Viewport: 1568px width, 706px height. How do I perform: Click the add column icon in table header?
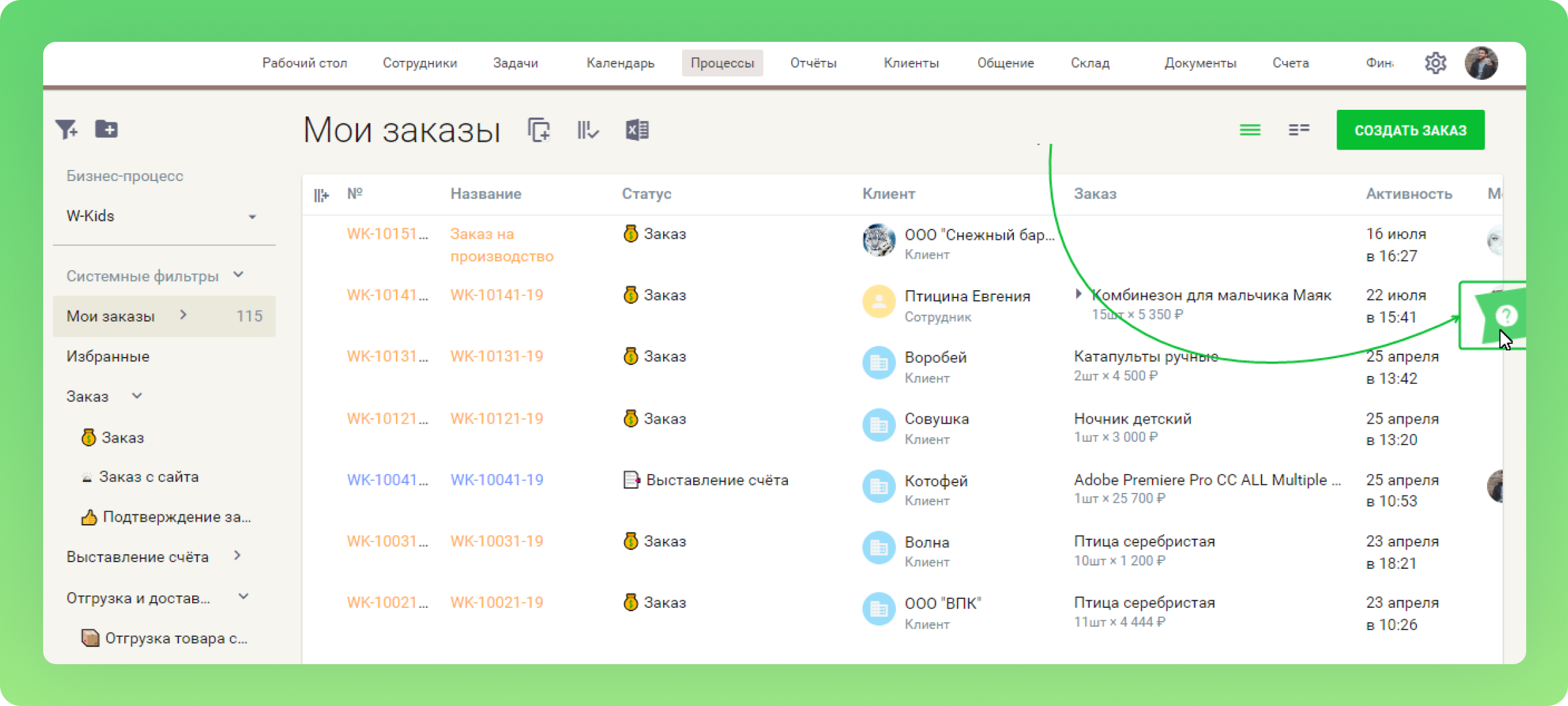click(321, 195)
